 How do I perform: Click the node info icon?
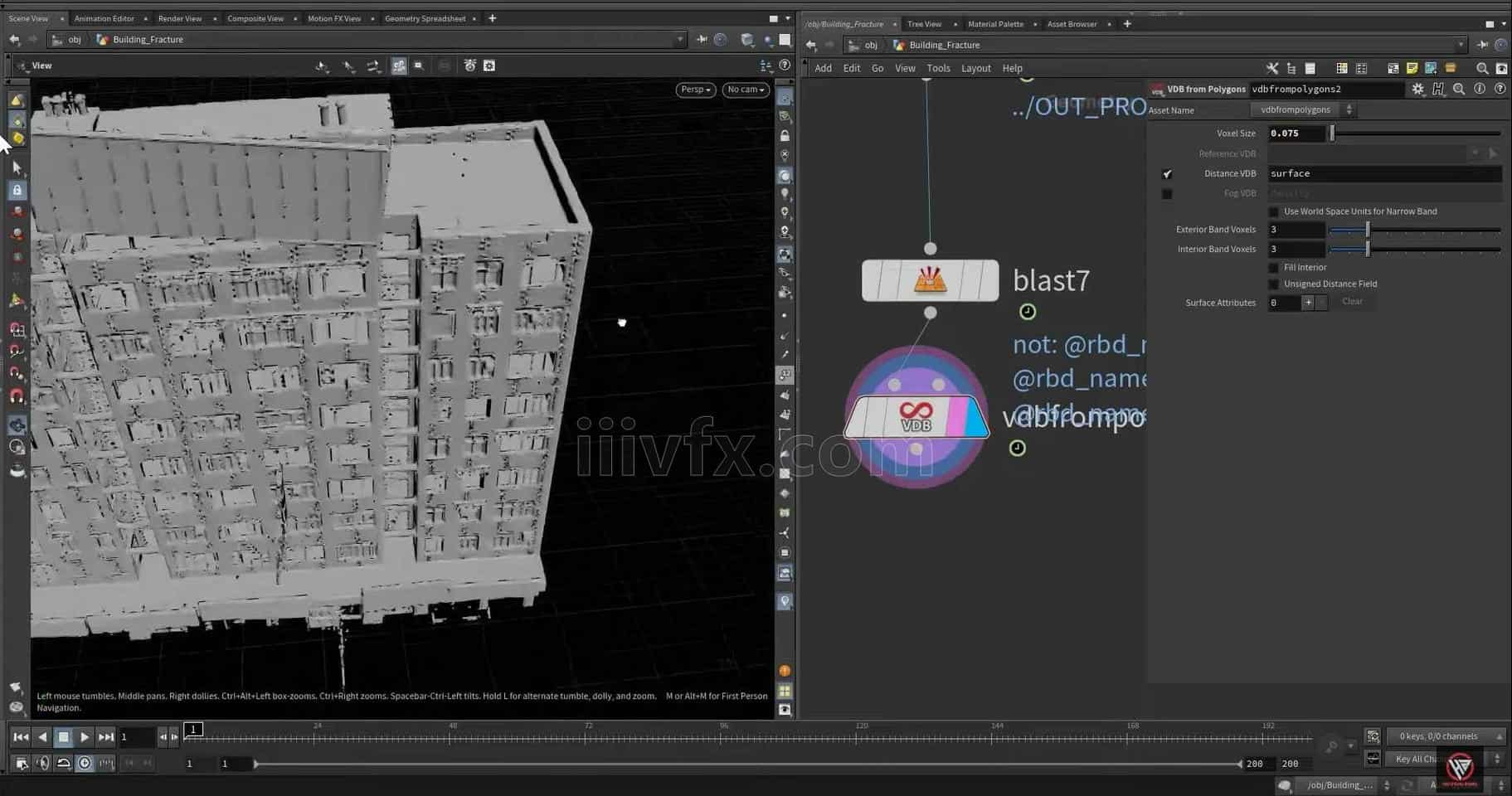pyautogui.click(x=1479, y=89)
